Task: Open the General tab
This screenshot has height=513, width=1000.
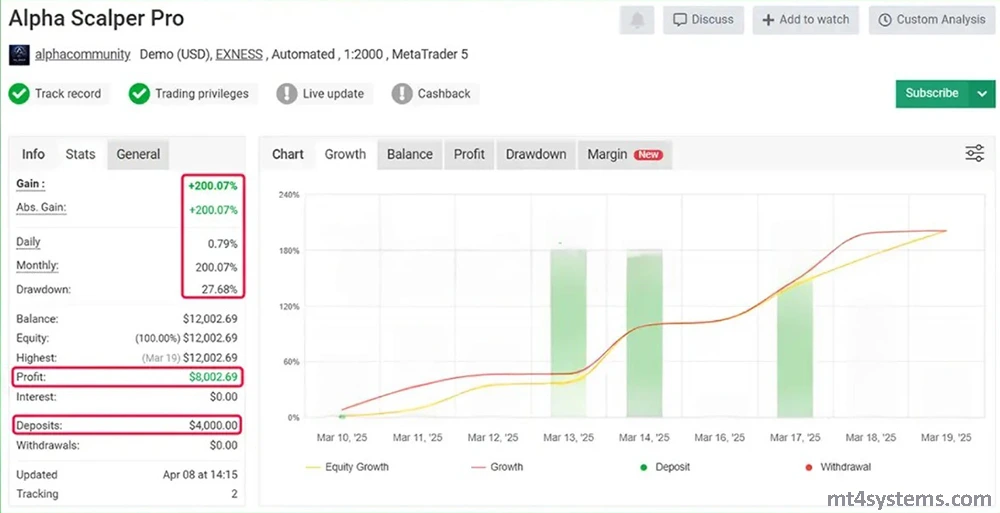Action: [x=138, y=154]
